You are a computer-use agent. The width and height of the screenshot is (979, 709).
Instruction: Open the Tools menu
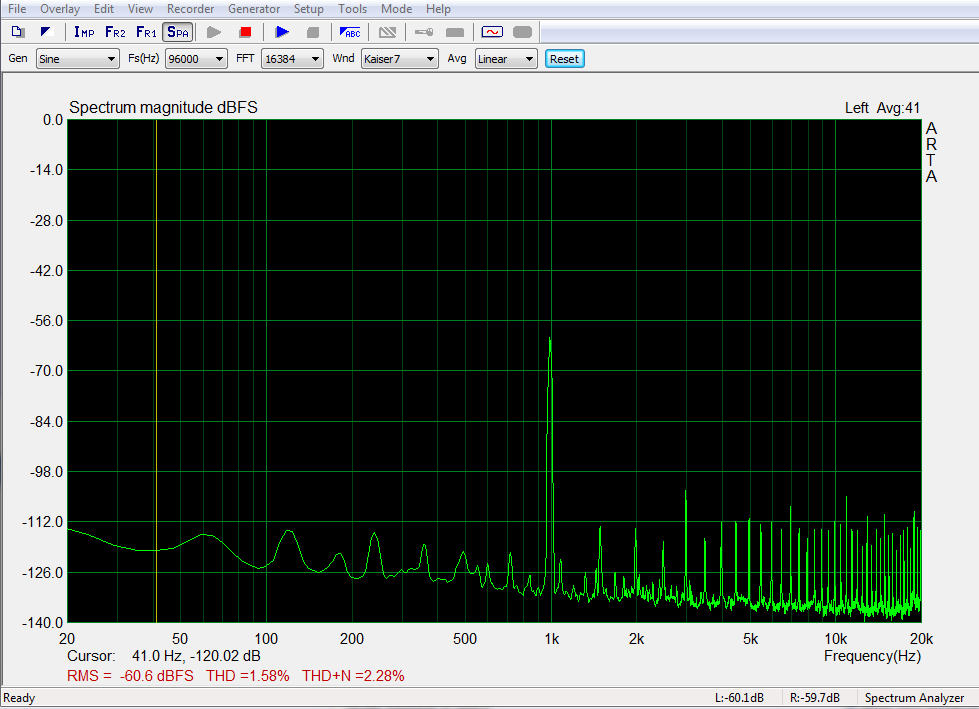(x=352, y=9)
